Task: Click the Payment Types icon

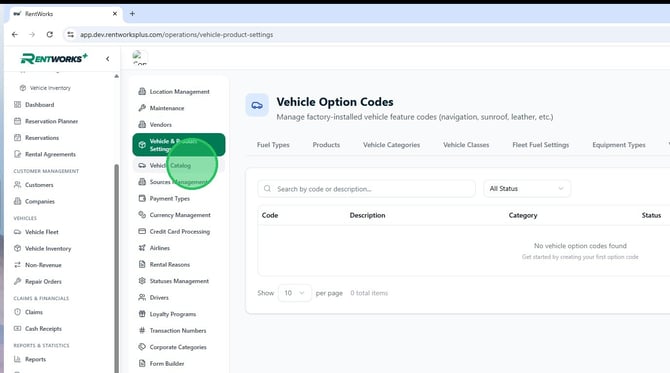Action: pos(142,198)
